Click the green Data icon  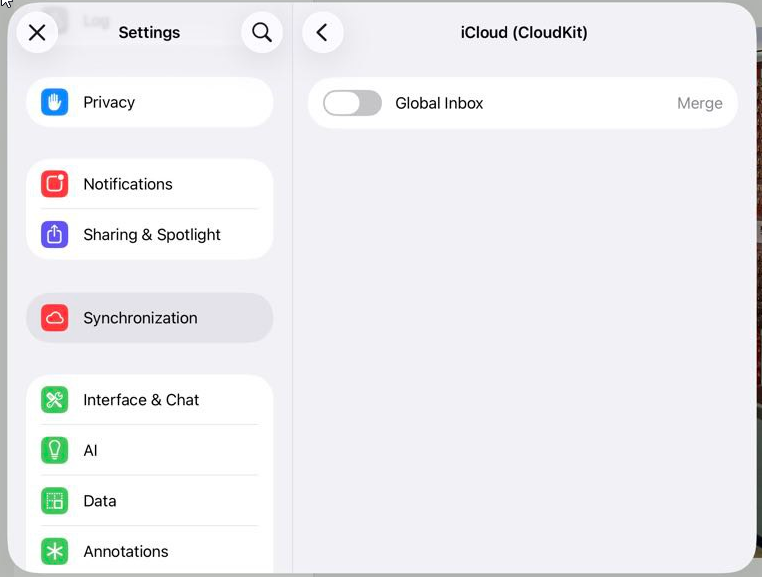point(54,501)
